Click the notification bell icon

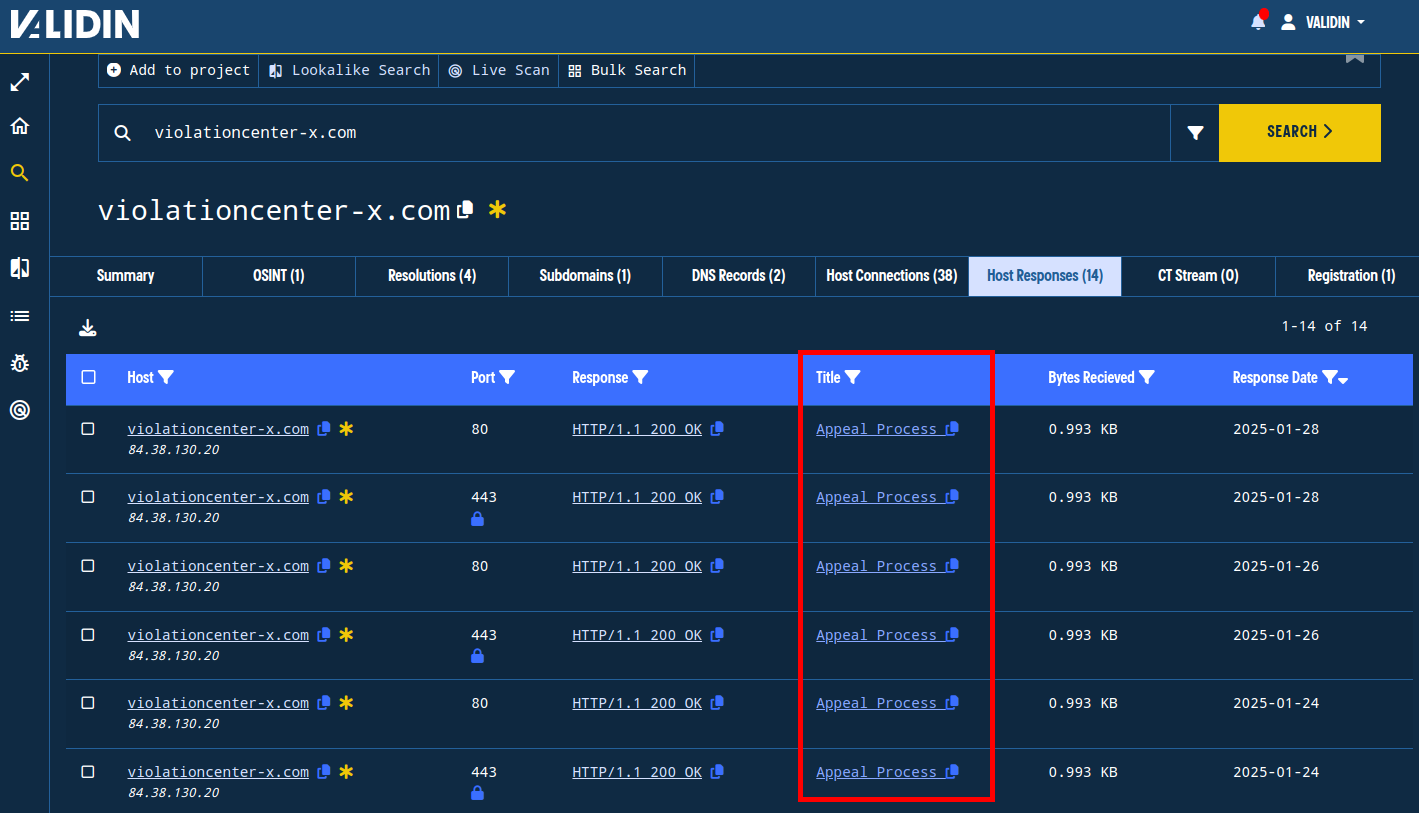coord(1258,22)
